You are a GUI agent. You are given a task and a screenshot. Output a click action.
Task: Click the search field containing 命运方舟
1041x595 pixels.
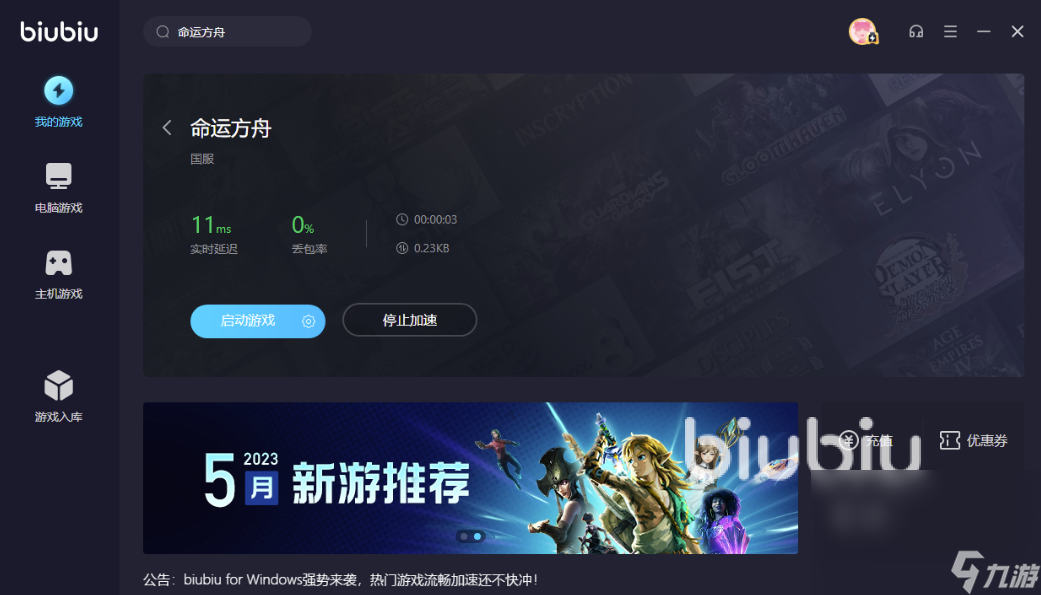[x=228, y=32]
